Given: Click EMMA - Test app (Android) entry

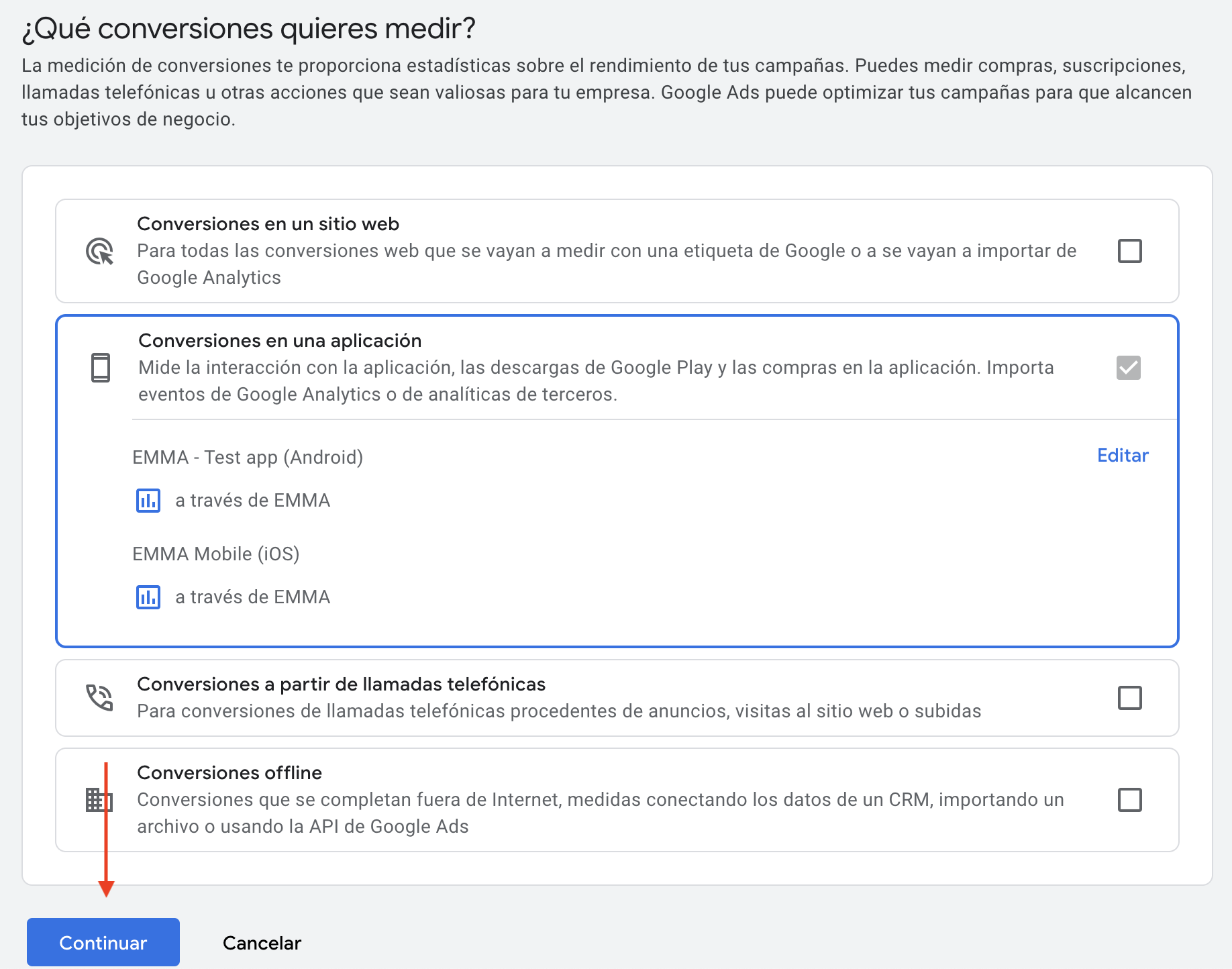Looking at the screenshot, I should [248, 458].
